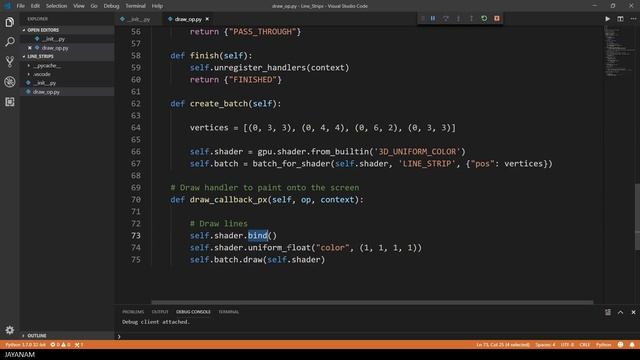The width and height of the screenshot is (640, 360).
Task: Open the Search view in activity bar
Action: [10, 42]
